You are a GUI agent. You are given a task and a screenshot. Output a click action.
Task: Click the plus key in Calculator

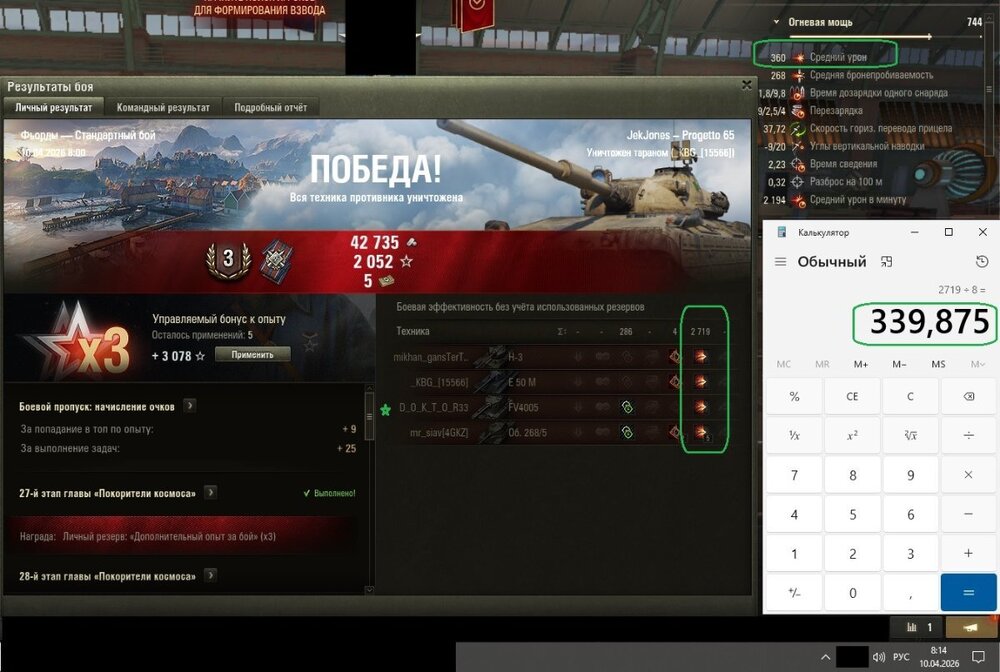[968, 553]
